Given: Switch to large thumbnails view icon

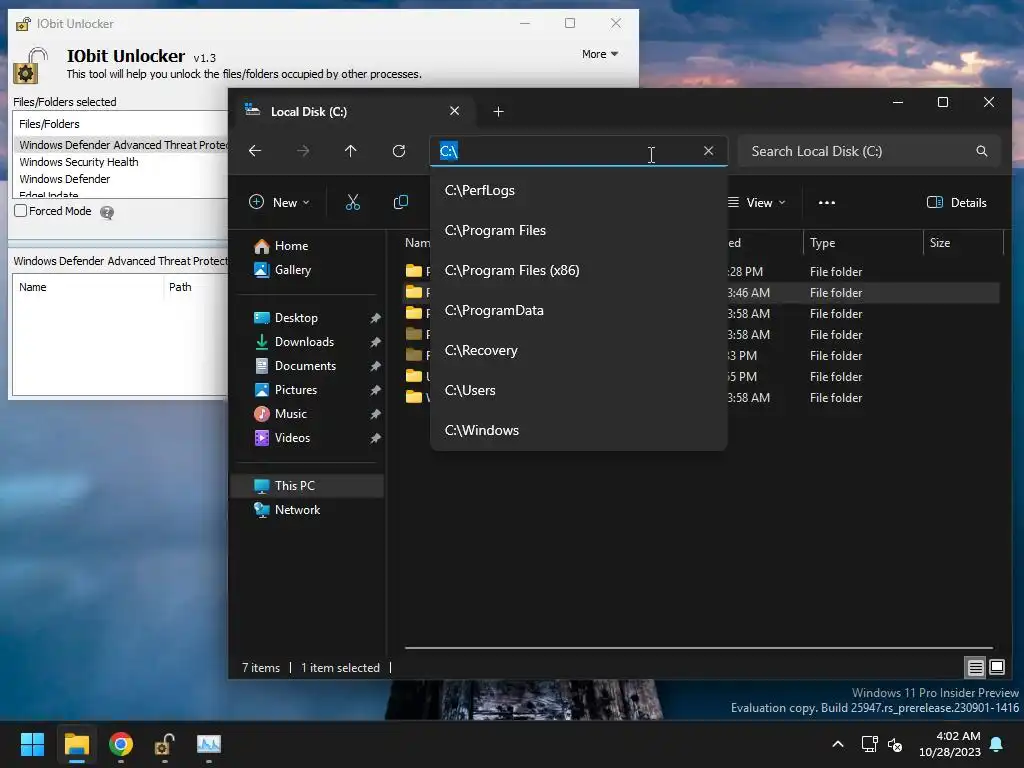Looking at the screenshot, I should pos(997,667).
